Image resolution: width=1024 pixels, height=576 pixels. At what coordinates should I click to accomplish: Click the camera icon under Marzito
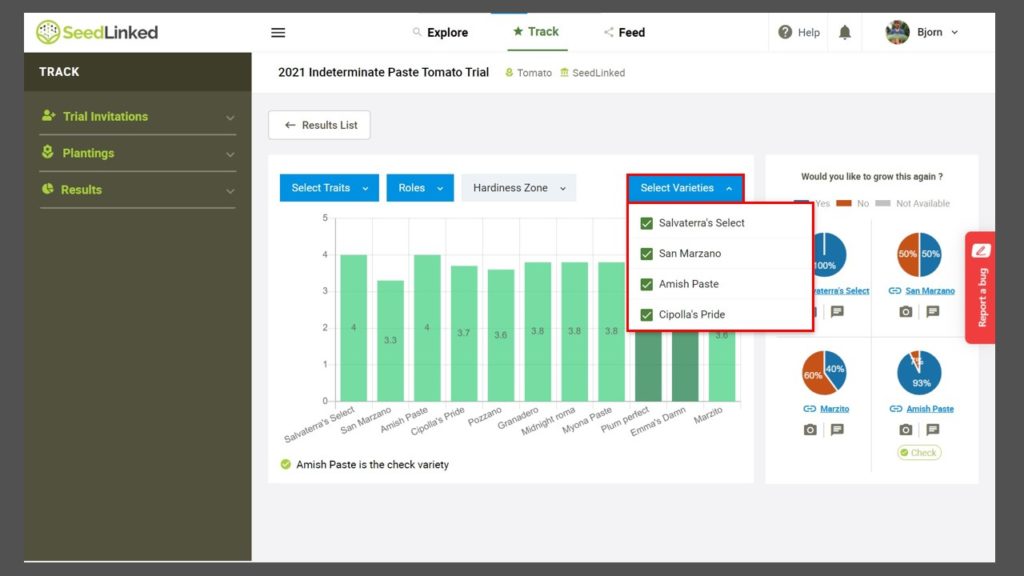coord(810,429)
